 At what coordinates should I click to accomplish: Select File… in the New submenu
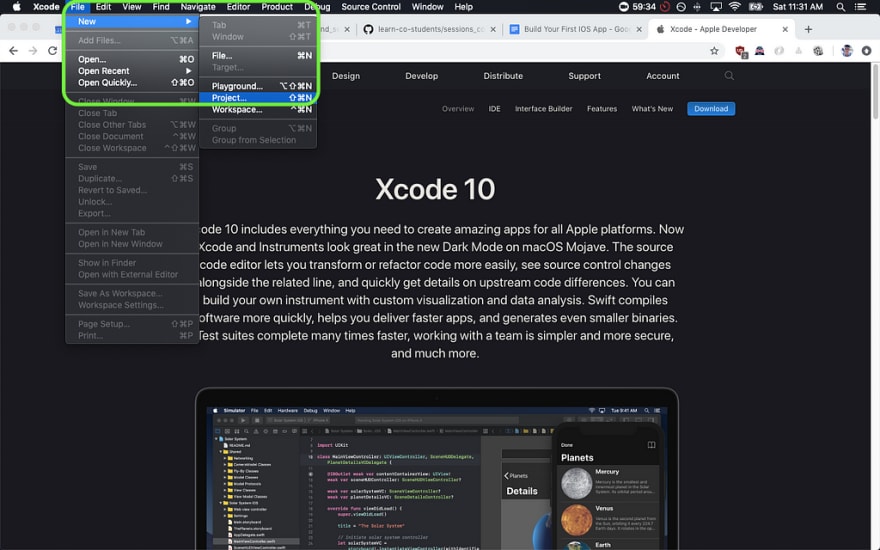click(x=258, y=56)
